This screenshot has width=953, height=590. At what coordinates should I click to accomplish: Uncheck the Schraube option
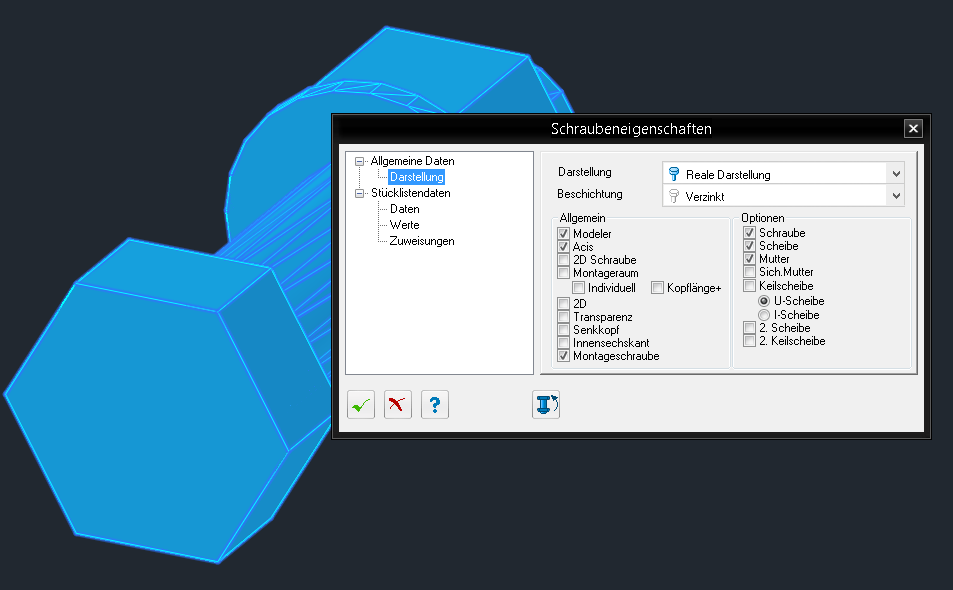[x=749, y=233]
